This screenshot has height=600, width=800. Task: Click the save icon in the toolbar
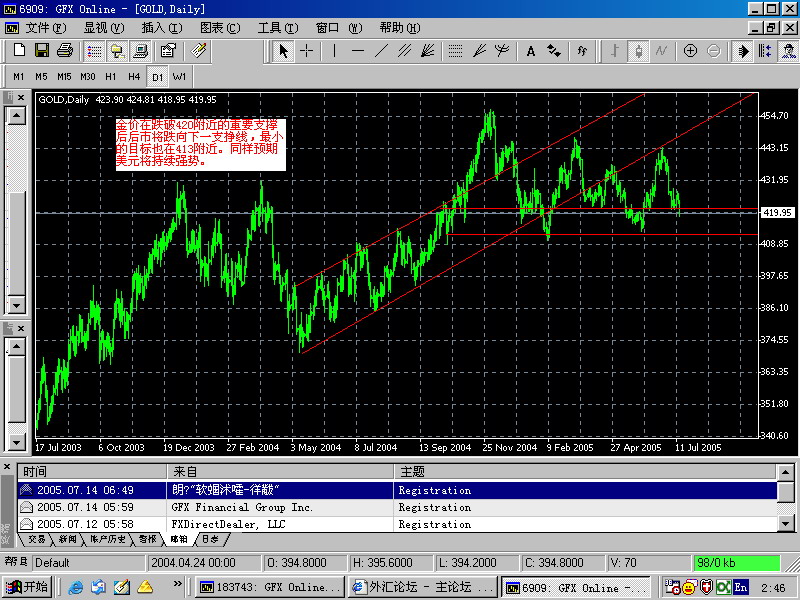[x=42, y=51]
